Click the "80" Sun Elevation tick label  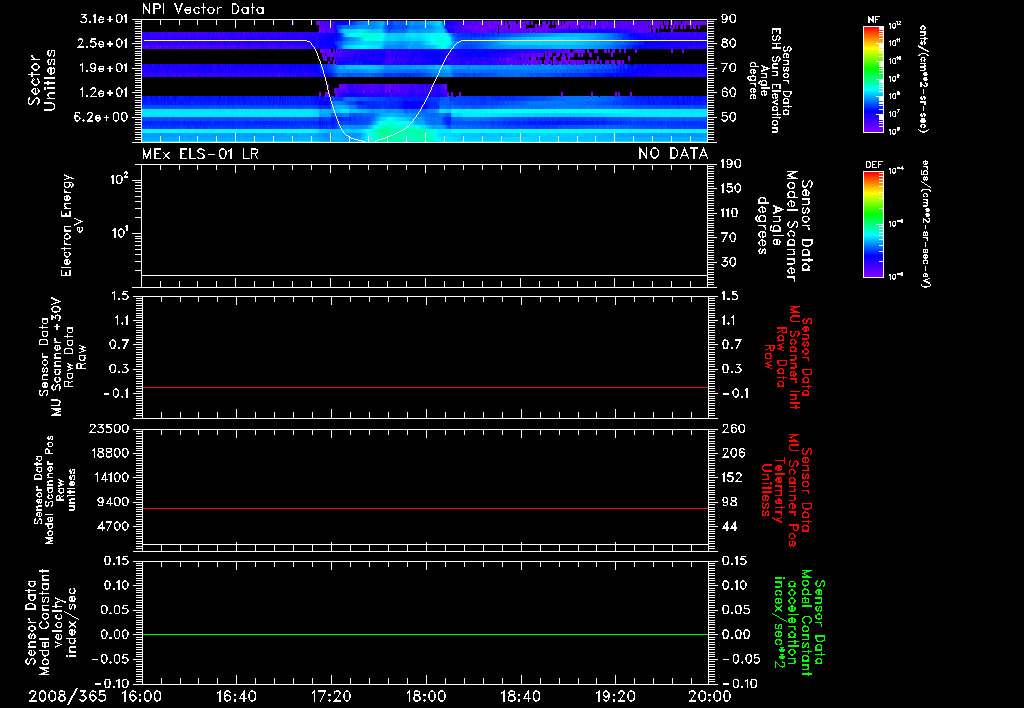(x=728, y=43)
